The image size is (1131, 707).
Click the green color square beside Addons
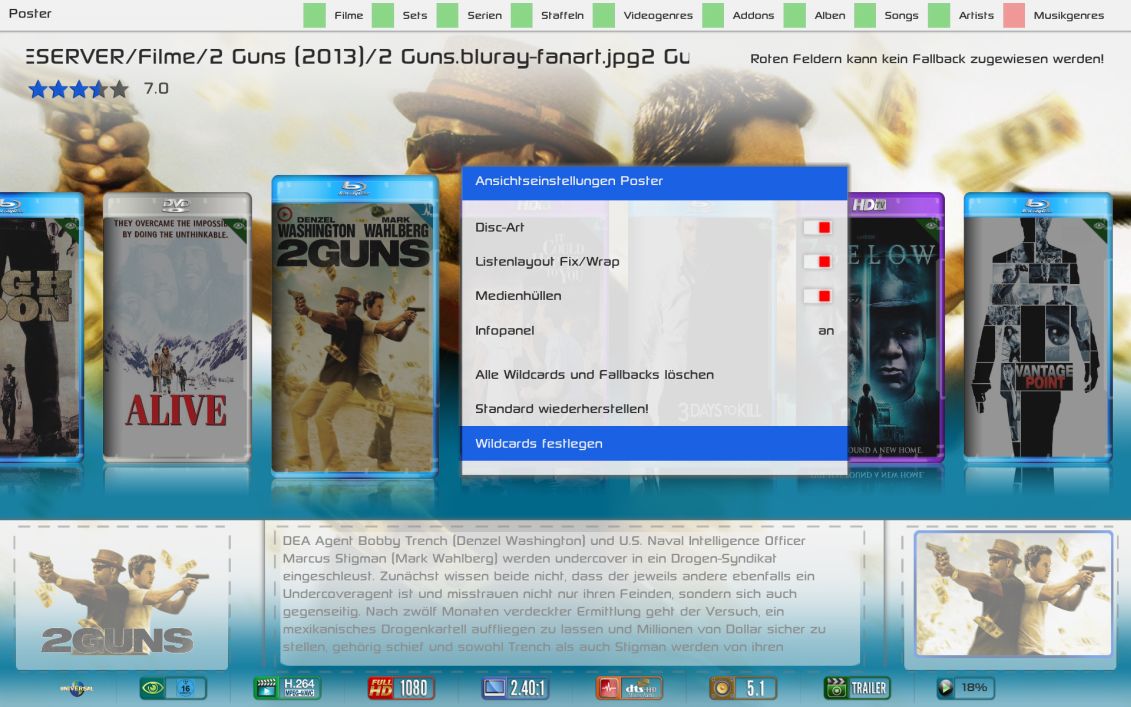point(713,15)
